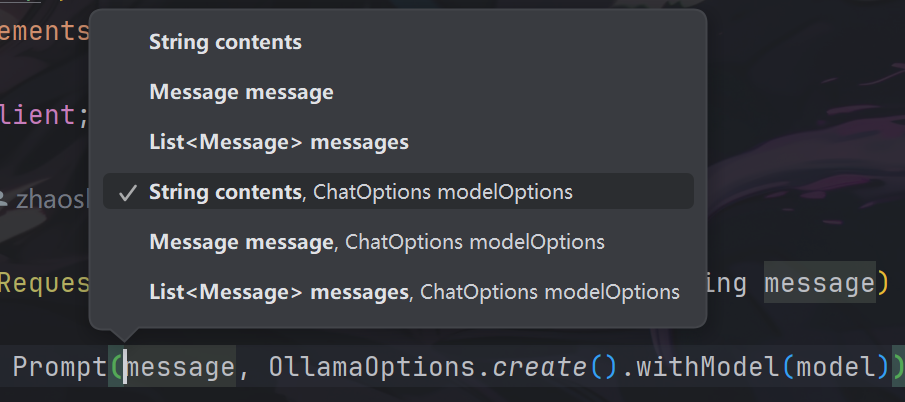Screen dimensions: 905x402
Task: Choose the "Message message" single-parameter overload
Action: [x=241, y=93]
